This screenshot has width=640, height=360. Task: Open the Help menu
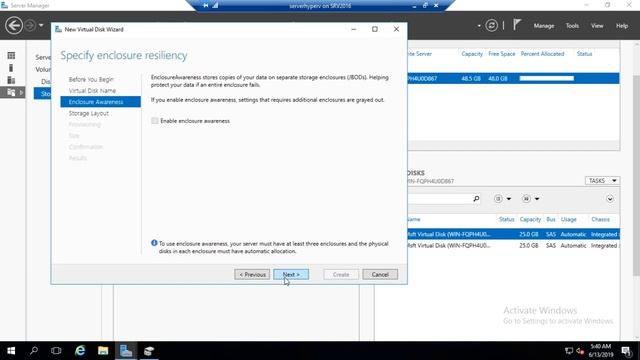(x=622, y=26)
